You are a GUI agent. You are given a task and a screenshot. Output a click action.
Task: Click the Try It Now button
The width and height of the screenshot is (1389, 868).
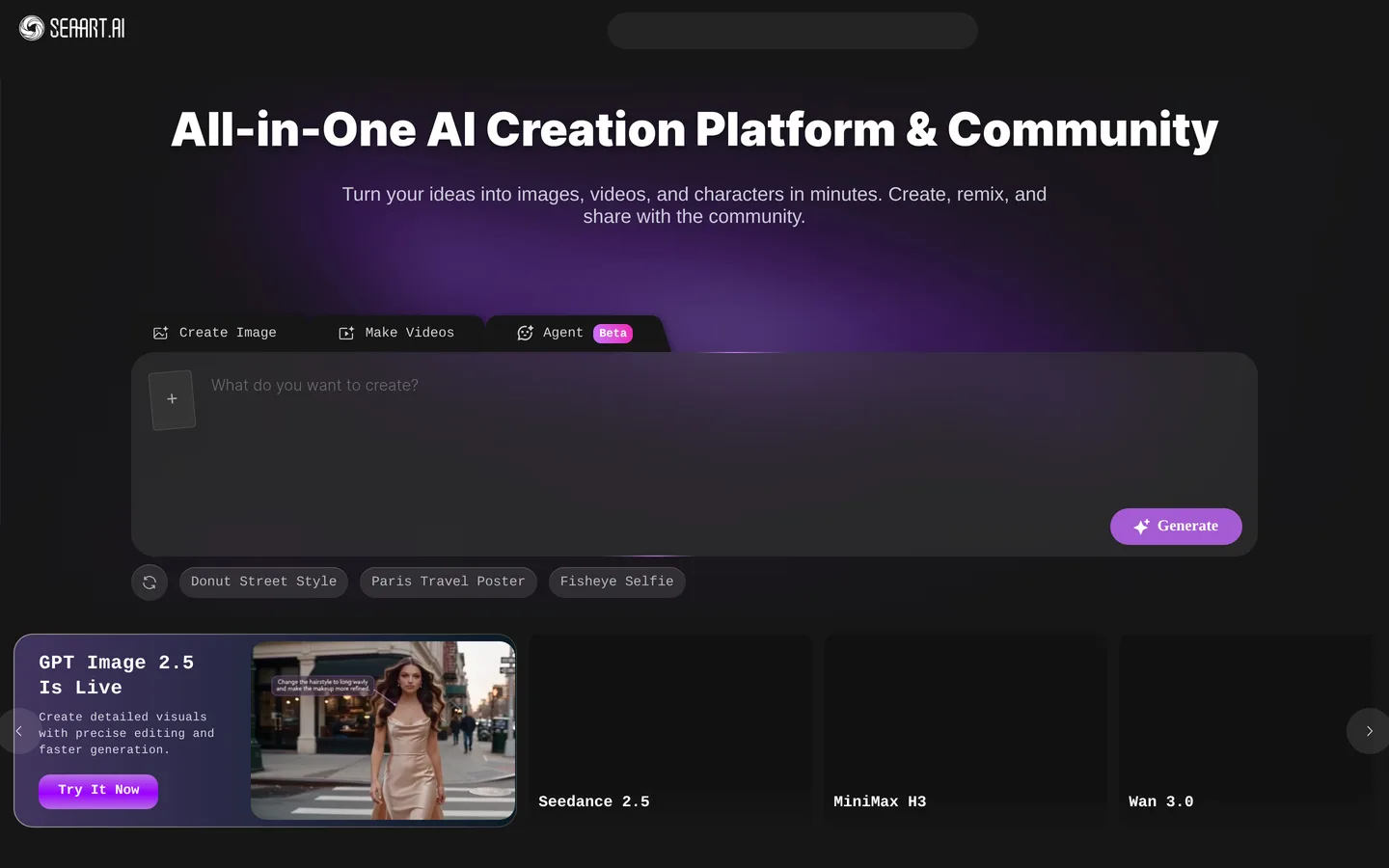(98, 791)
